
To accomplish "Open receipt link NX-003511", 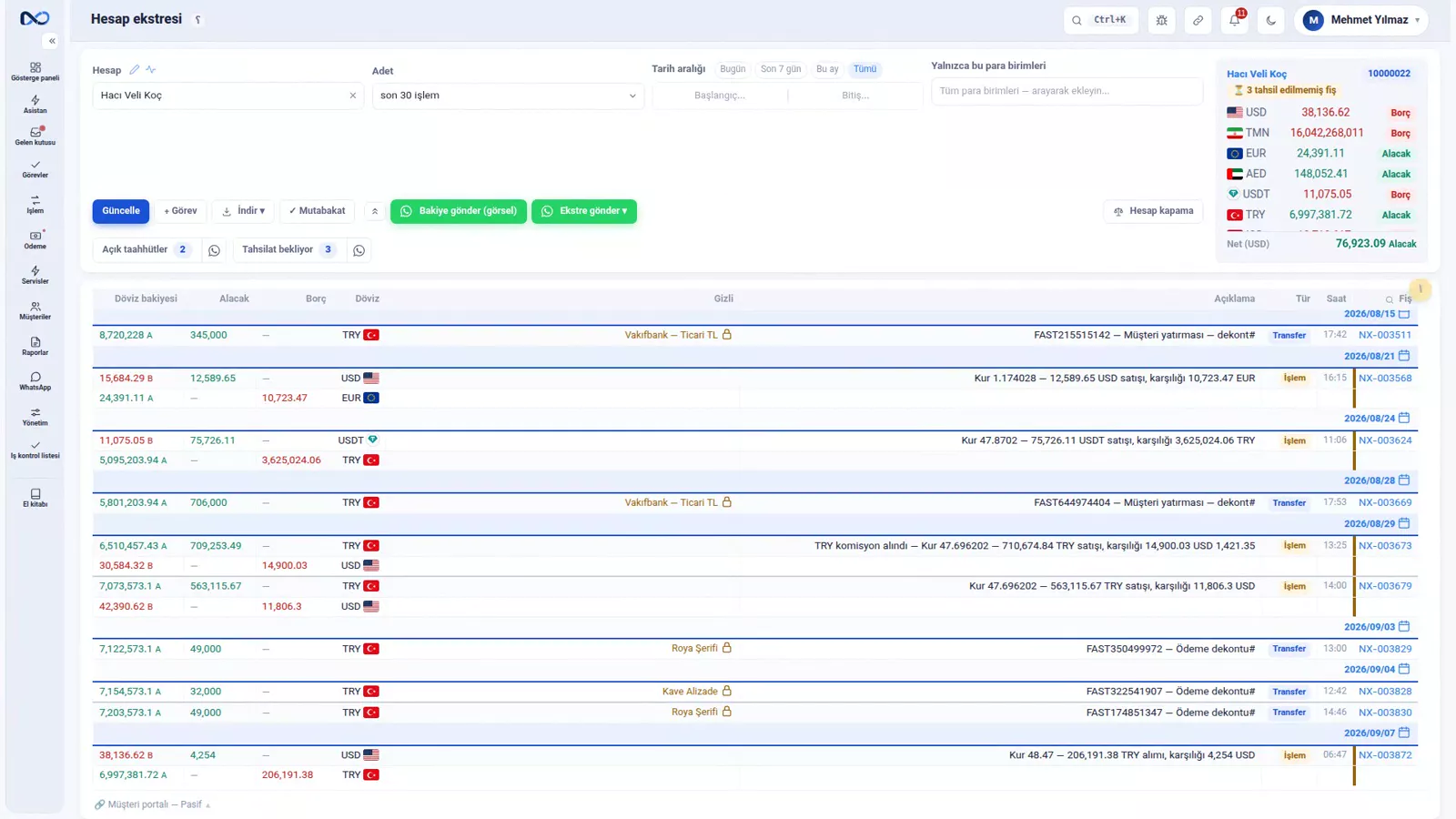I will [x=1385, y=335].
